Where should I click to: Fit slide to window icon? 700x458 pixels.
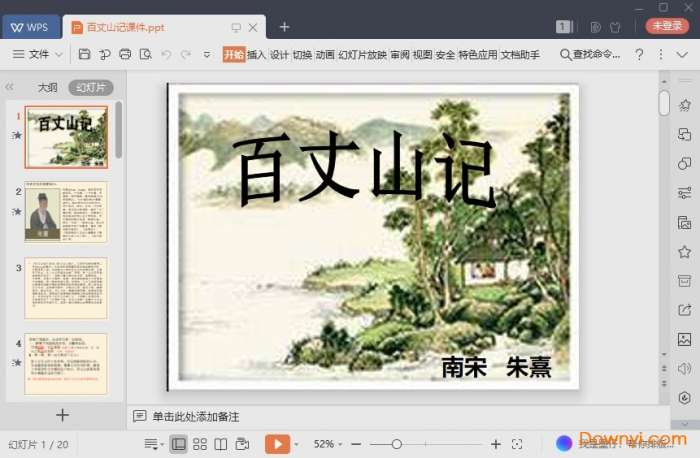coord(517,444)
